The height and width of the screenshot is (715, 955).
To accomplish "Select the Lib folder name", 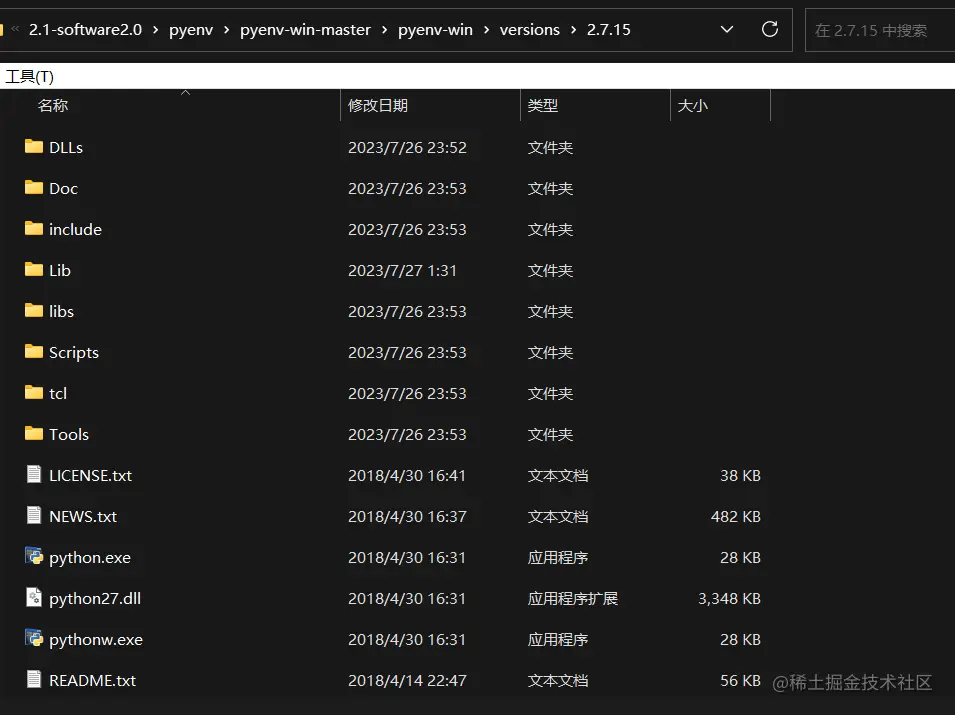I will 60,270.
